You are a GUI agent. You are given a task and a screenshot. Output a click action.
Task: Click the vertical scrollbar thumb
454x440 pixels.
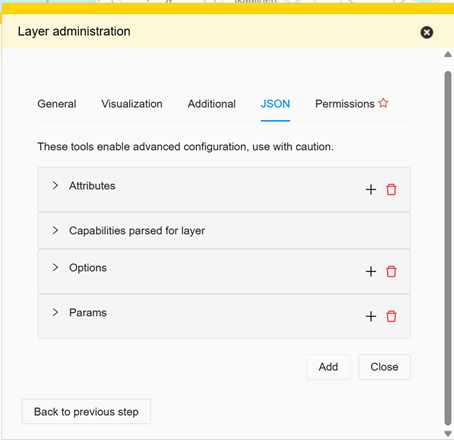(x=448, y=248)
